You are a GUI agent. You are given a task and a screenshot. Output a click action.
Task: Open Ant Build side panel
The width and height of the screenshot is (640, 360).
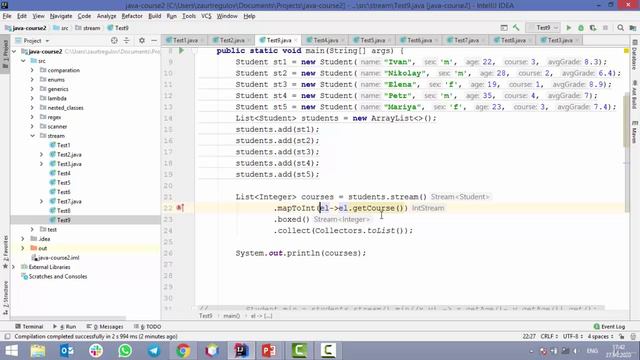pyautogui.click(x=635, y=95)
